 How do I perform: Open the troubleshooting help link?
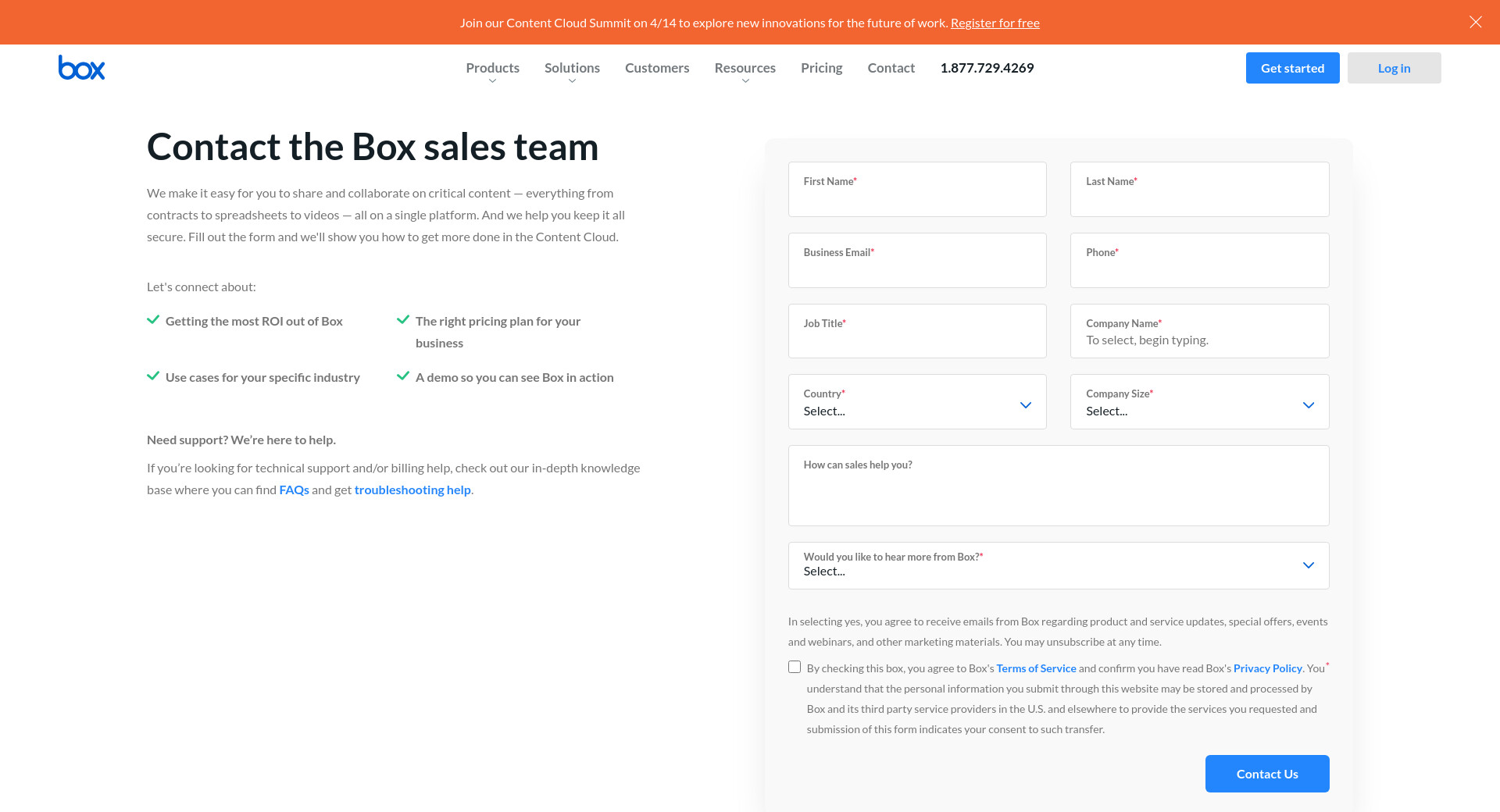click(412, 490)
